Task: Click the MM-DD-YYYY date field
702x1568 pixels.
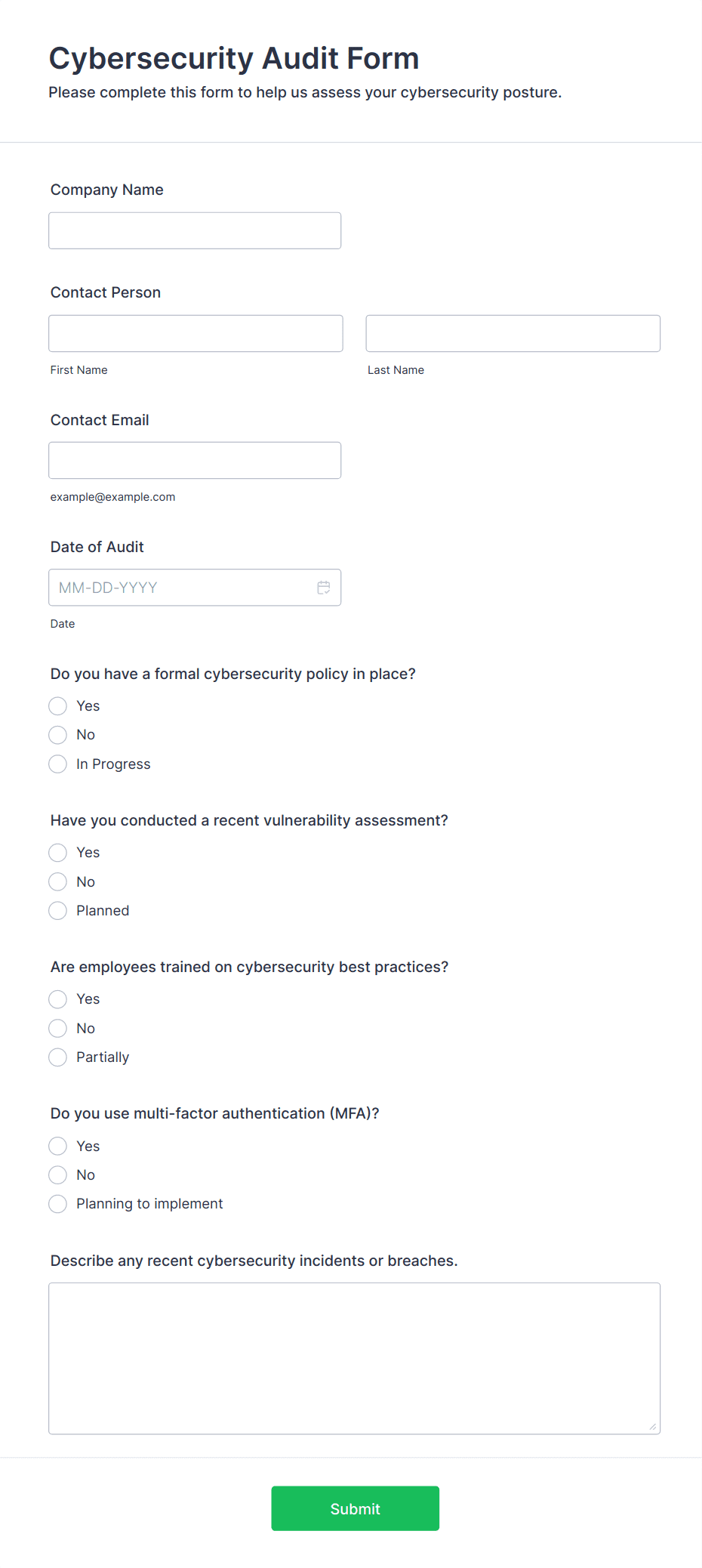Action: click(x=195, y=588)
